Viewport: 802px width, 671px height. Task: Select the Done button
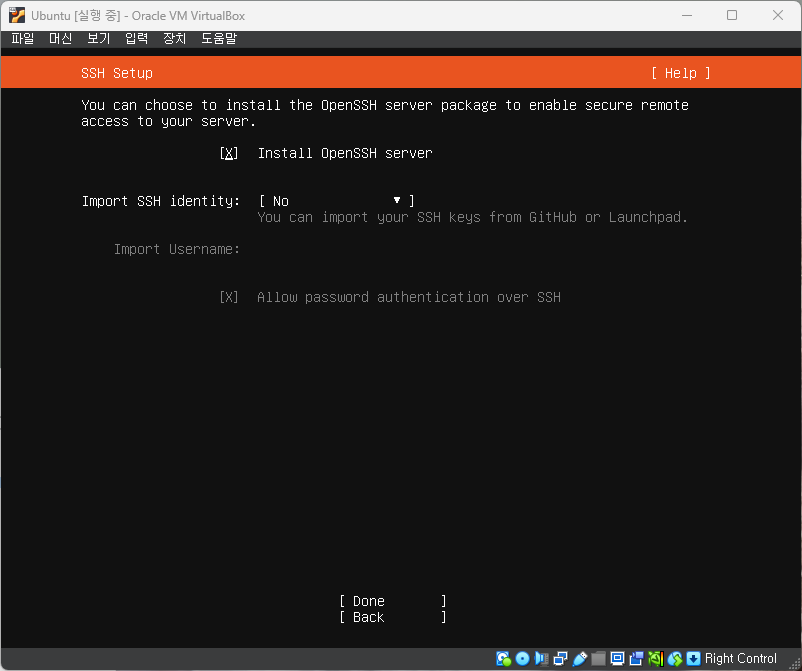[393, 601]
